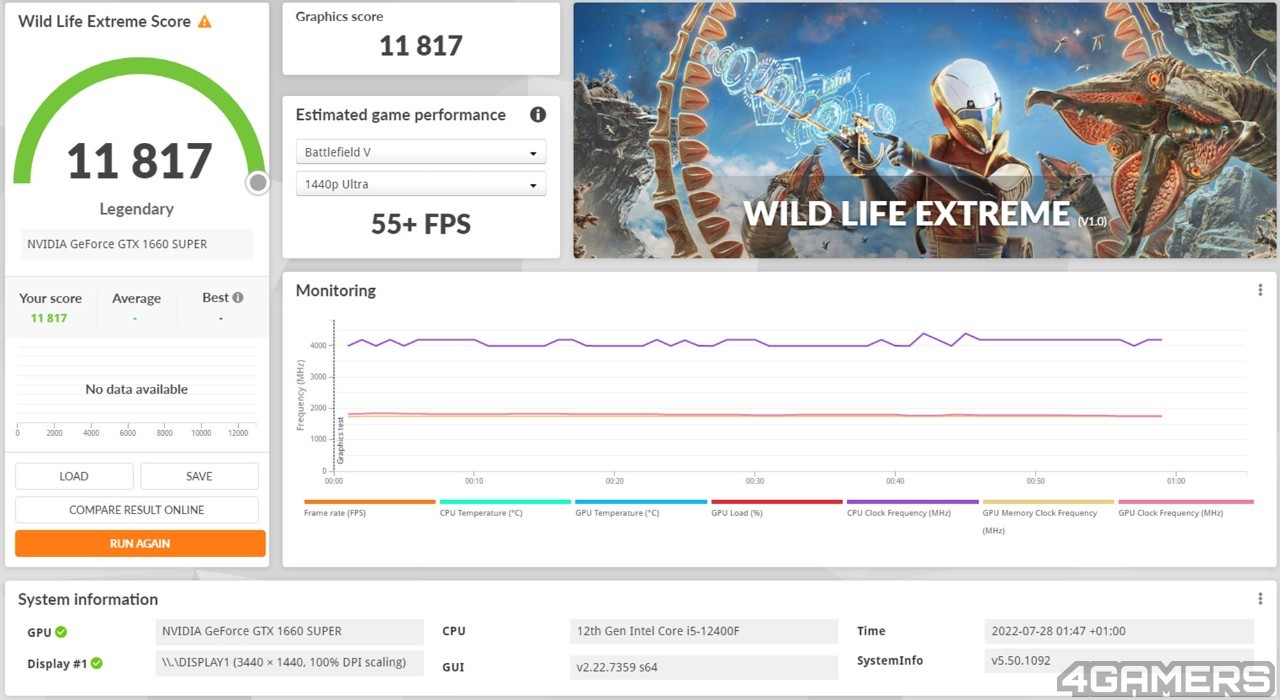Screen dimensions: 1280x700
Task: Open the Battlefield V game dropdown
Action: click(x=421, y=152)
